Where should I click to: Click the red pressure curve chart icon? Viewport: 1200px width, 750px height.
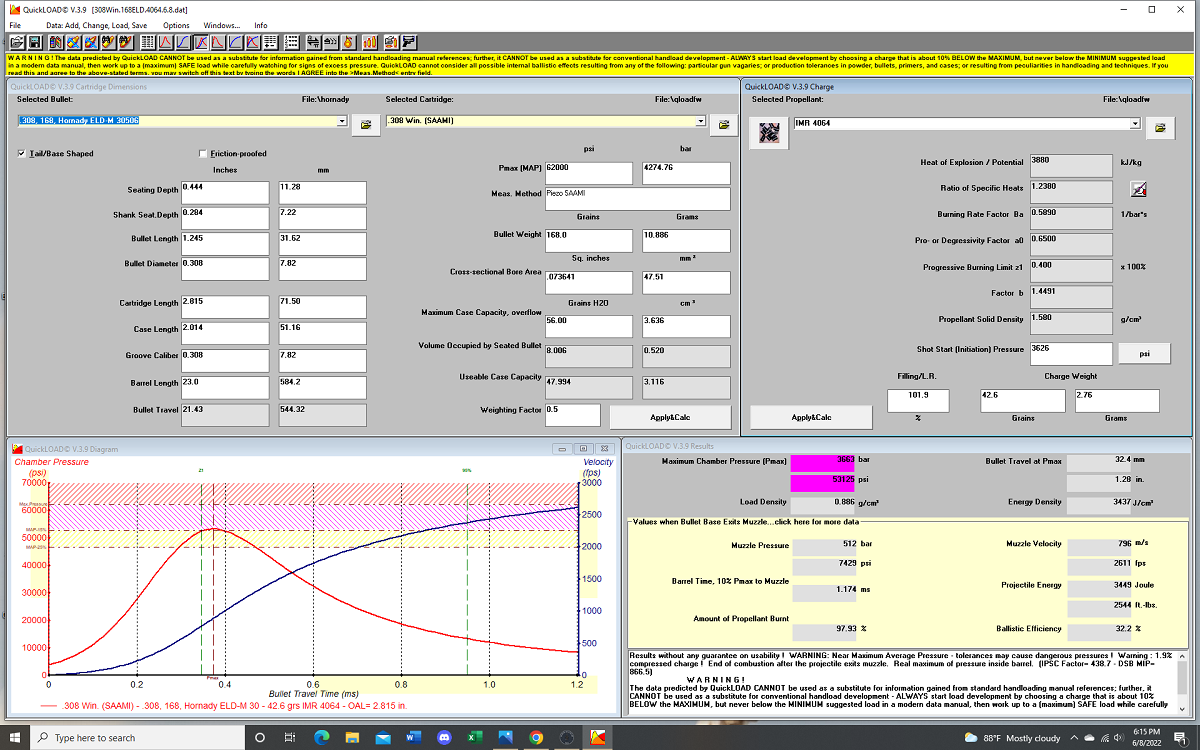coord(165,42)
